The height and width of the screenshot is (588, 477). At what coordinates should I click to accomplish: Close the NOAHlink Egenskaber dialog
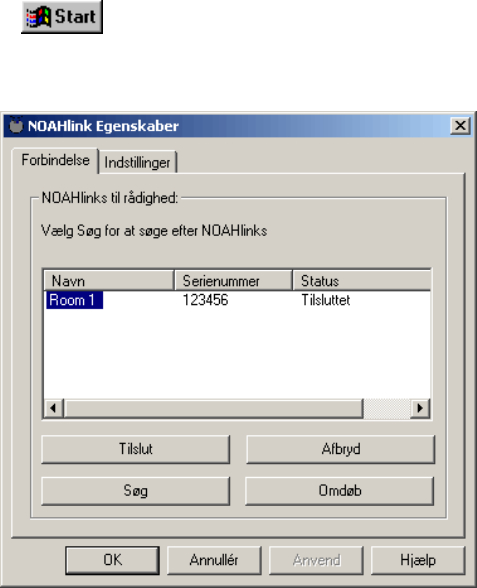click(x=460, y=125)
